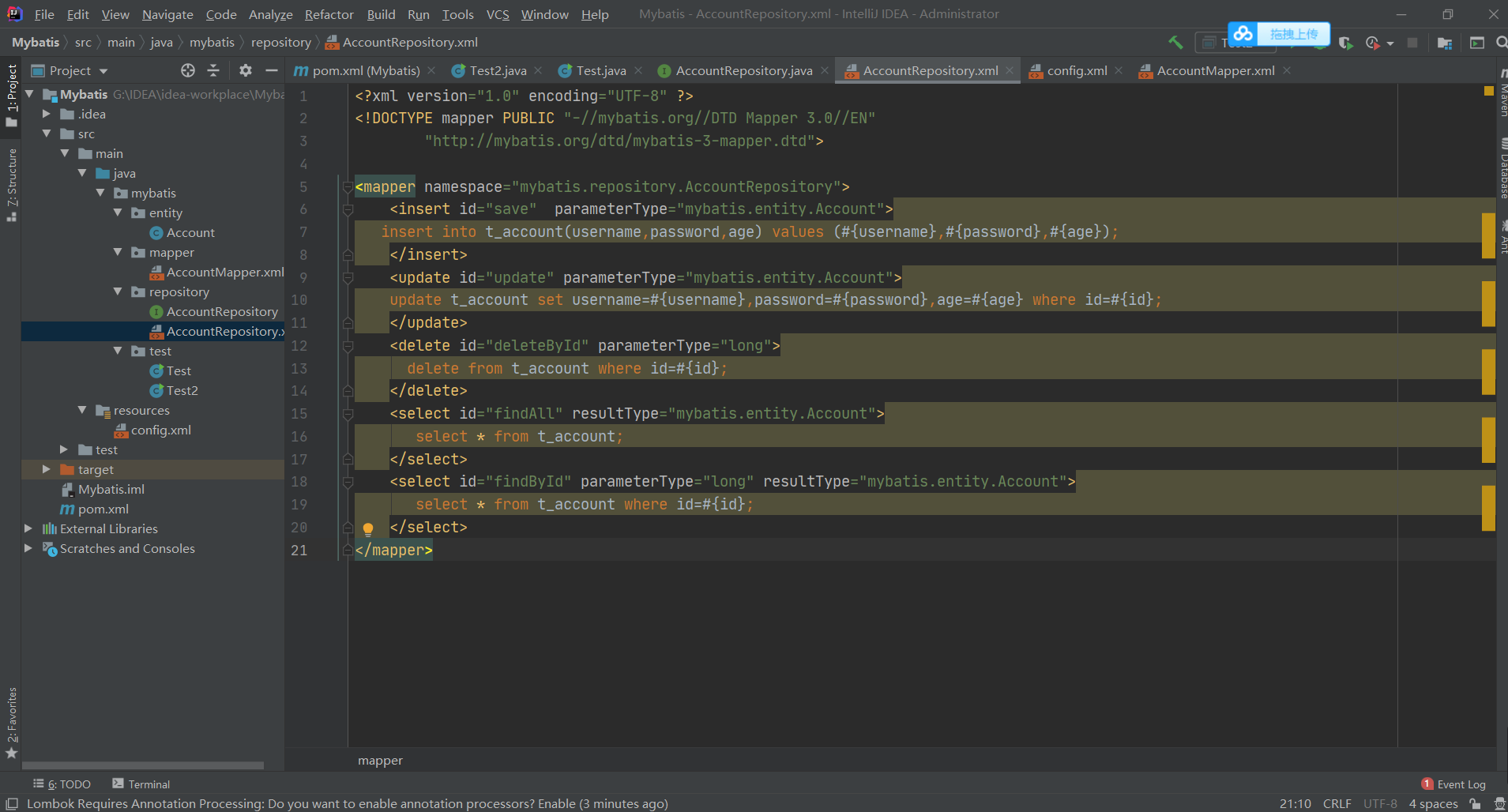Switch to config.xml tab

[1077, 70]
